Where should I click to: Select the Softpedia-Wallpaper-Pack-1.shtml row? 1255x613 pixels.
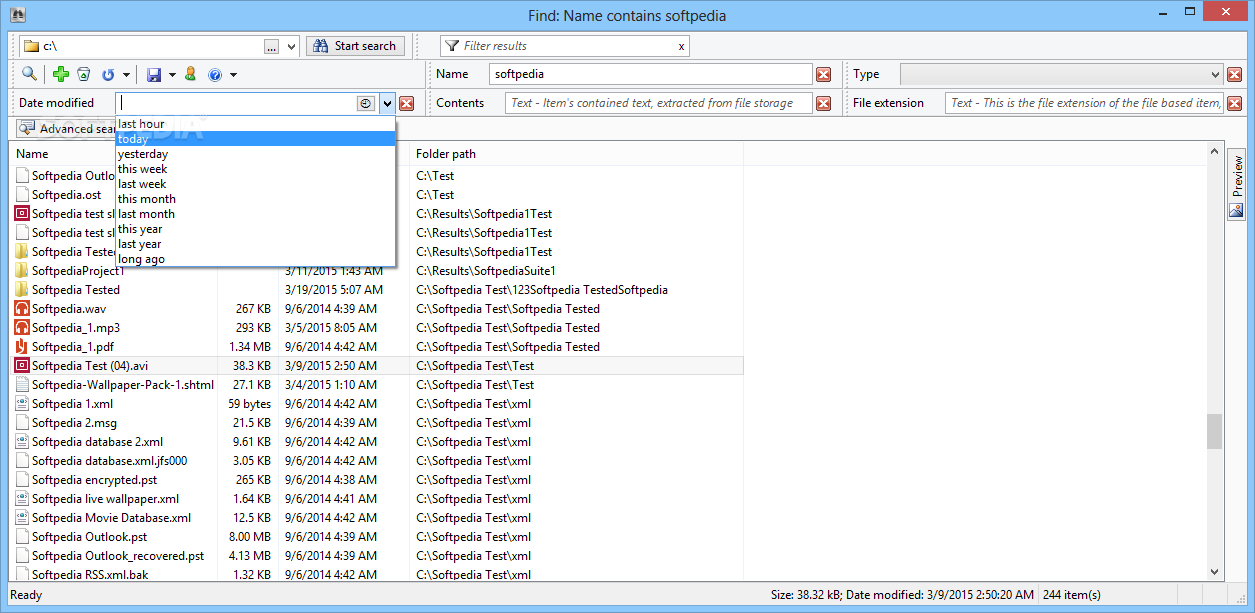tap(377, 385)
